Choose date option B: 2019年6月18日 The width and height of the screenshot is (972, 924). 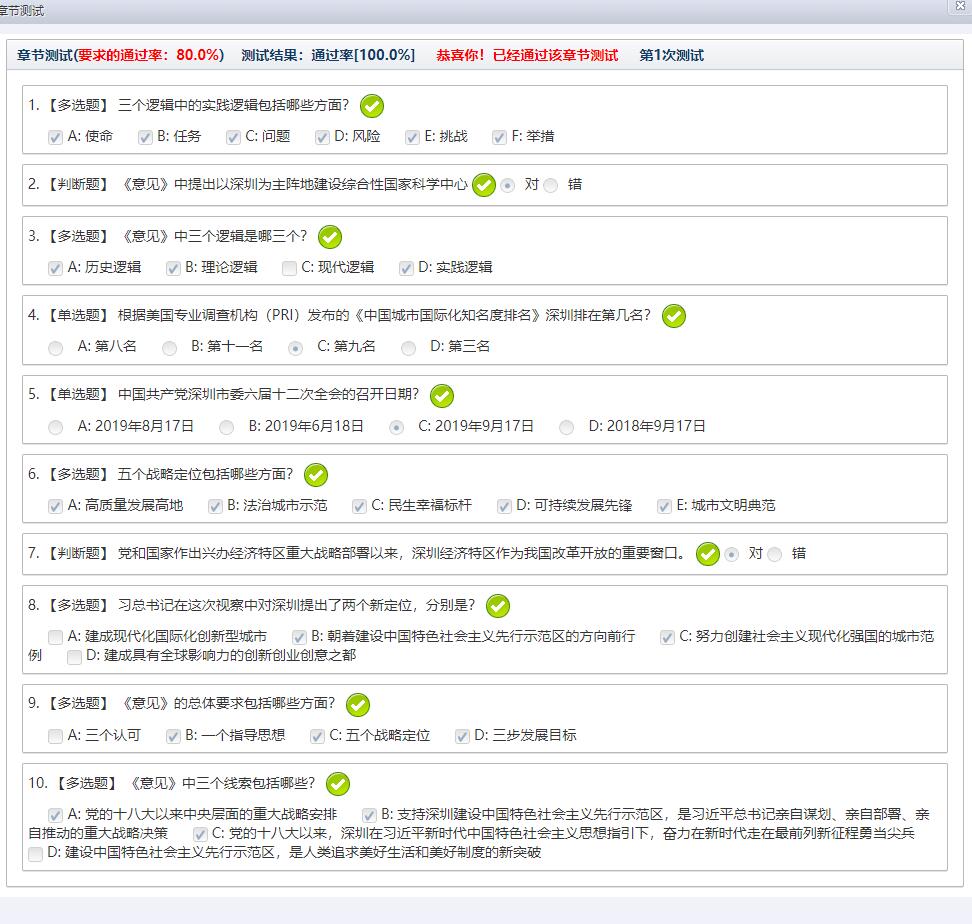click(x=227, y=427)
